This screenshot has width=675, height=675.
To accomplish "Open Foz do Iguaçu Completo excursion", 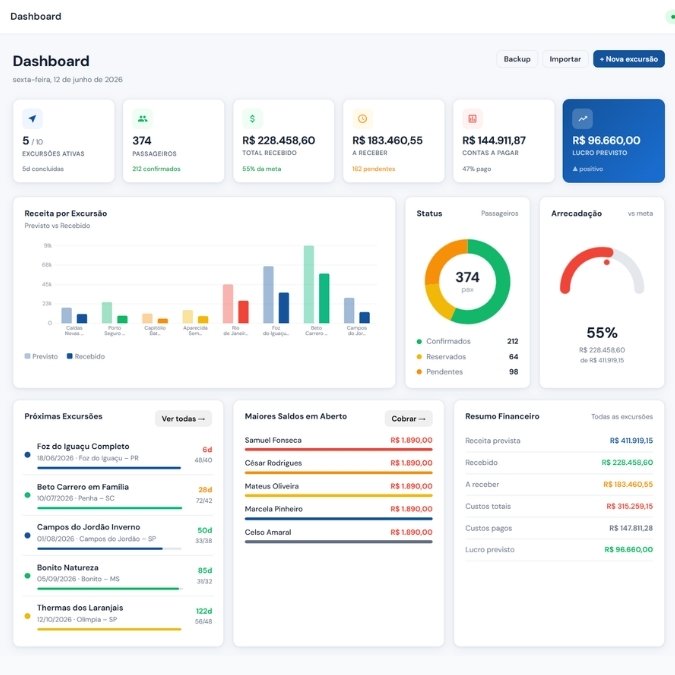I will click(118, 455).
